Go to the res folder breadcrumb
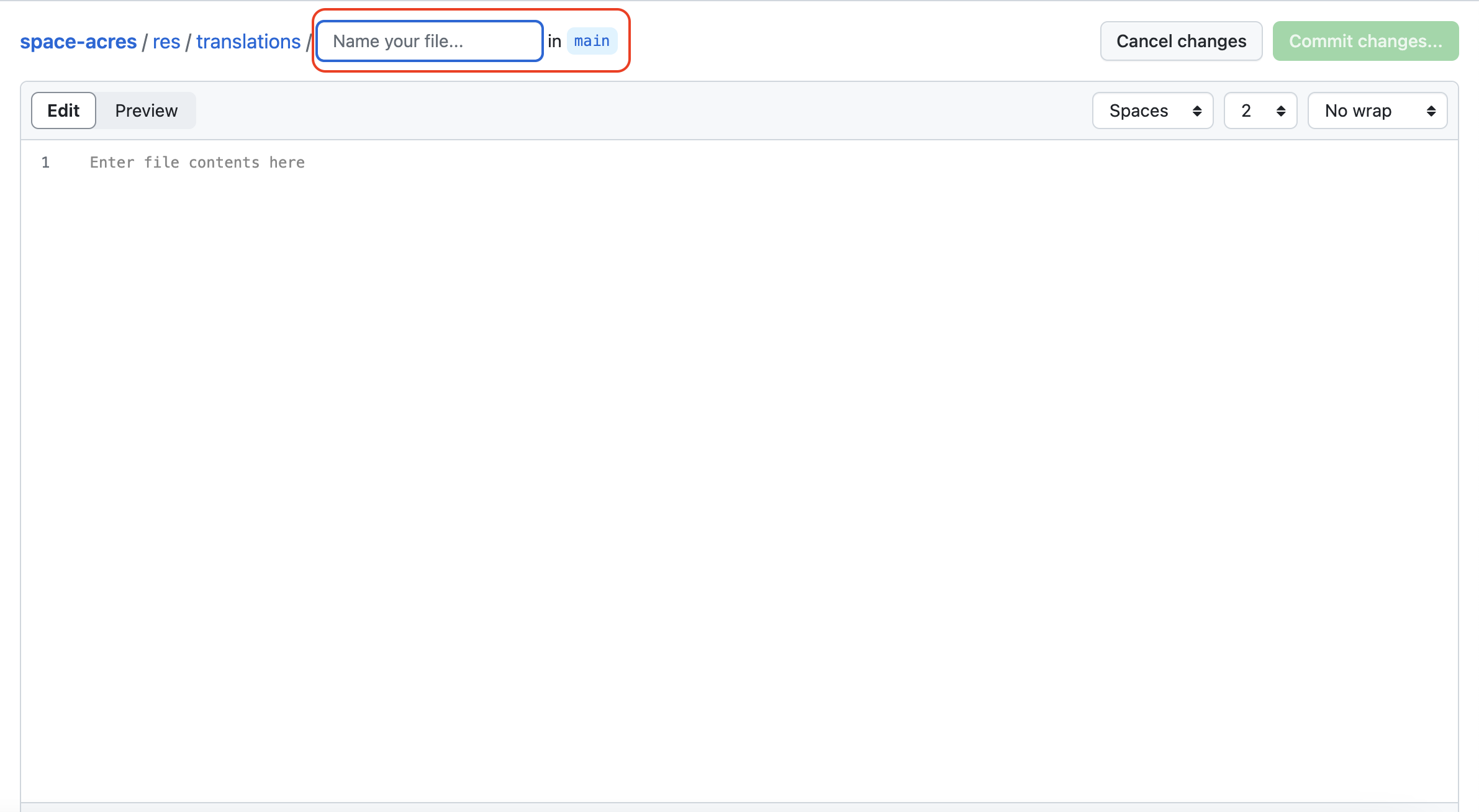Screen dimensions: 1479x812 coord(166,42)
